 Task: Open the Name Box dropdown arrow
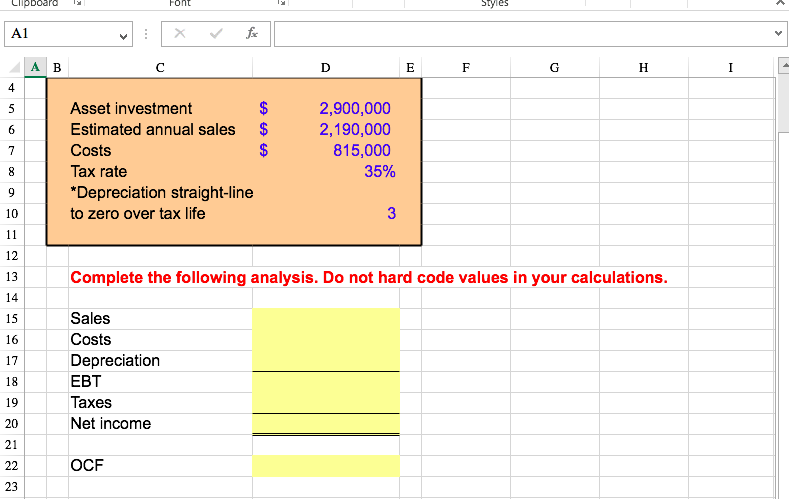point(123,36)
